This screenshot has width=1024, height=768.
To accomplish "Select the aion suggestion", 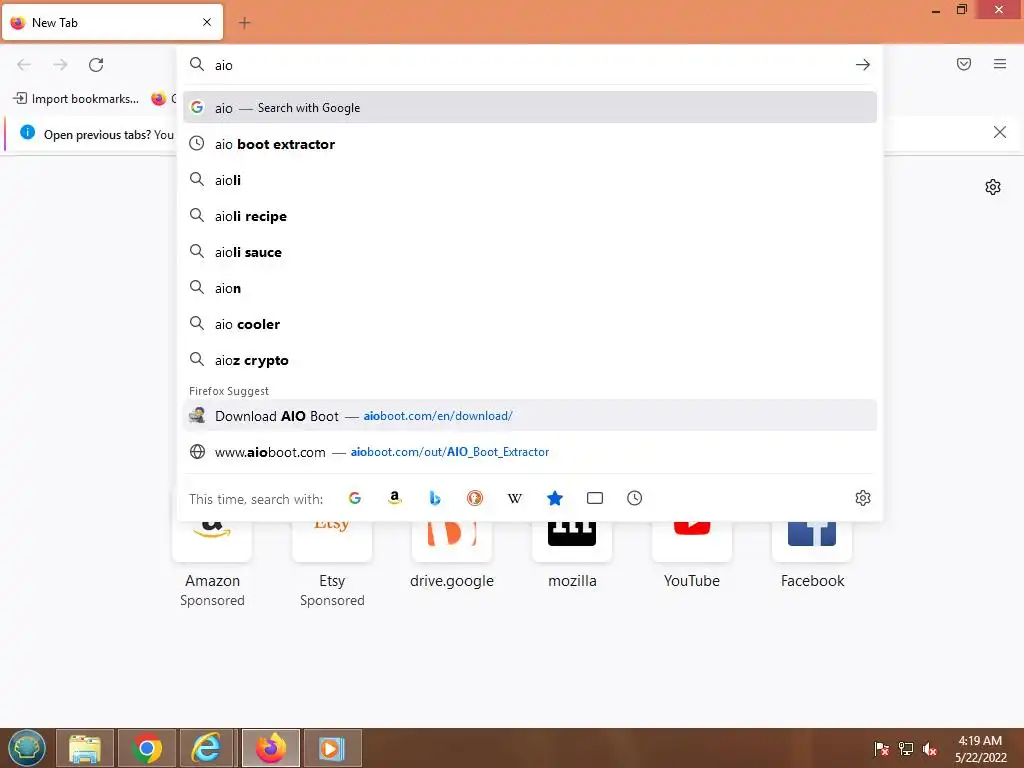I will (530, 288).
